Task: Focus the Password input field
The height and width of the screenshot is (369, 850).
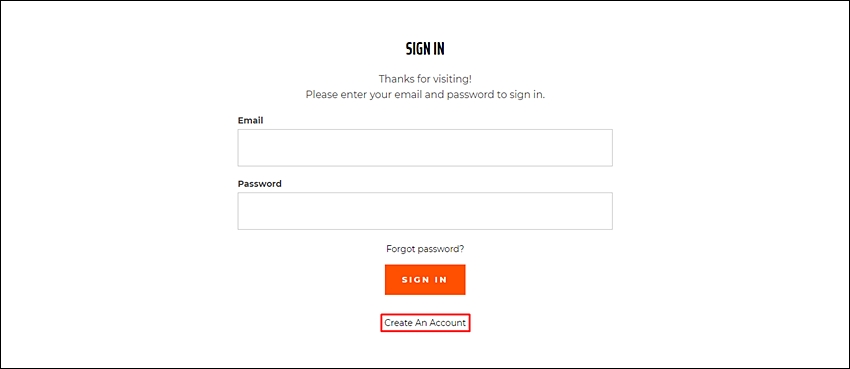Action: click(425, 211)
